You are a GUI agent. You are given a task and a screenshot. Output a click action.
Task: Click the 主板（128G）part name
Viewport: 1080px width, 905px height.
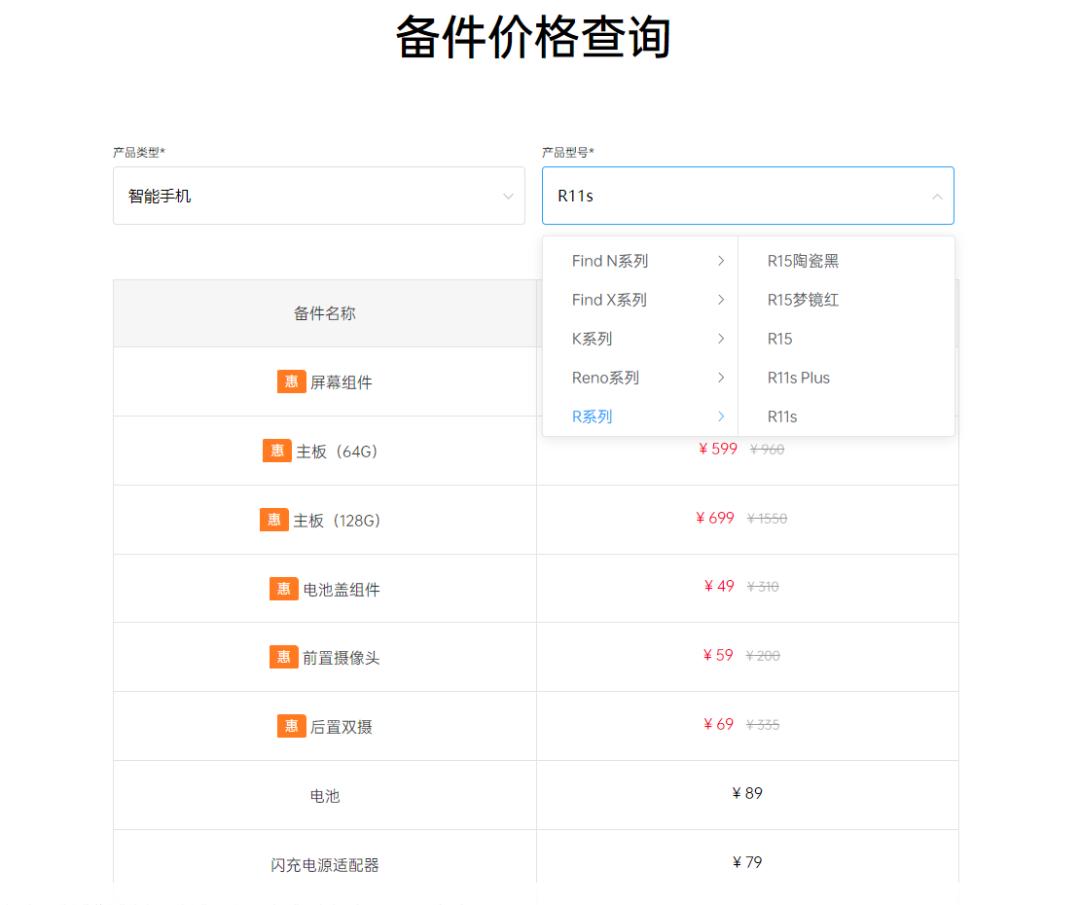click(x=337, y=521)
